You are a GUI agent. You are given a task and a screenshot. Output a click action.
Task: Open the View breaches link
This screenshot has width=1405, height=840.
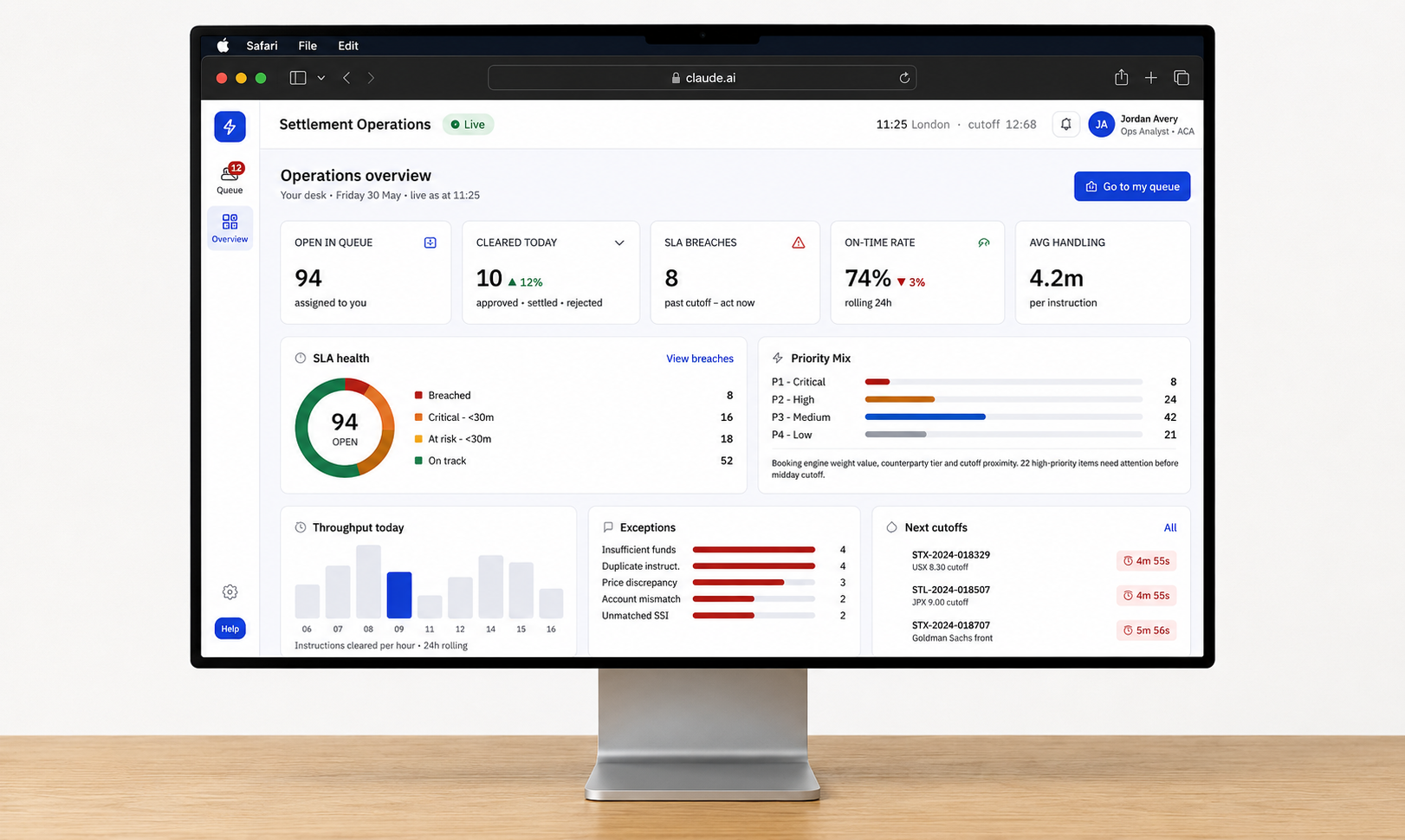click(x=700, y=359)
